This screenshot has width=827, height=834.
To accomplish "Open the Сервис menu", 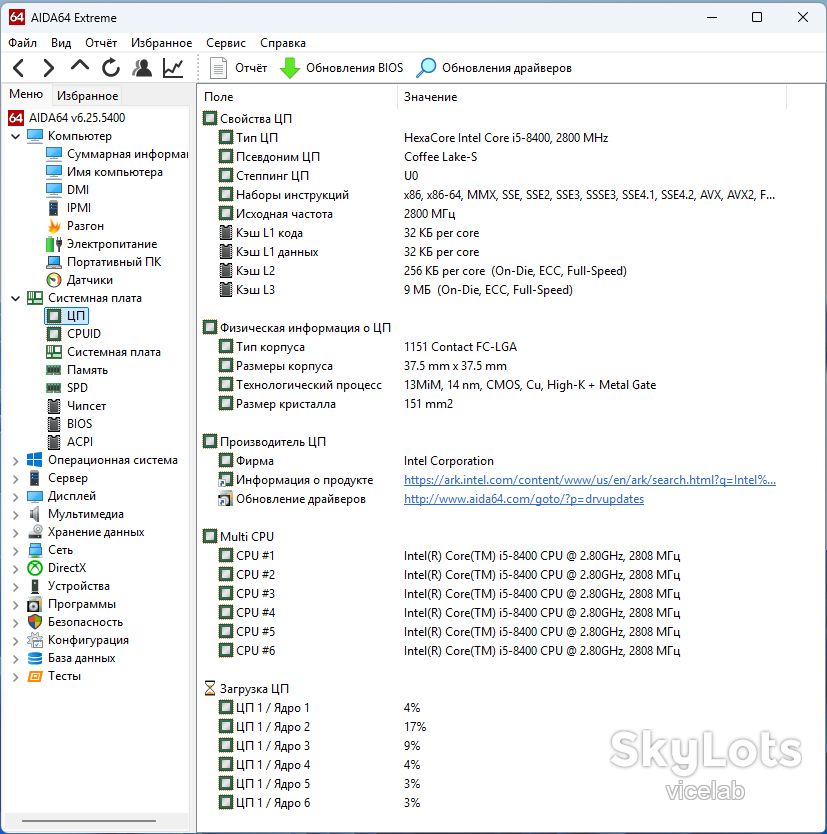I will point(226,43).
